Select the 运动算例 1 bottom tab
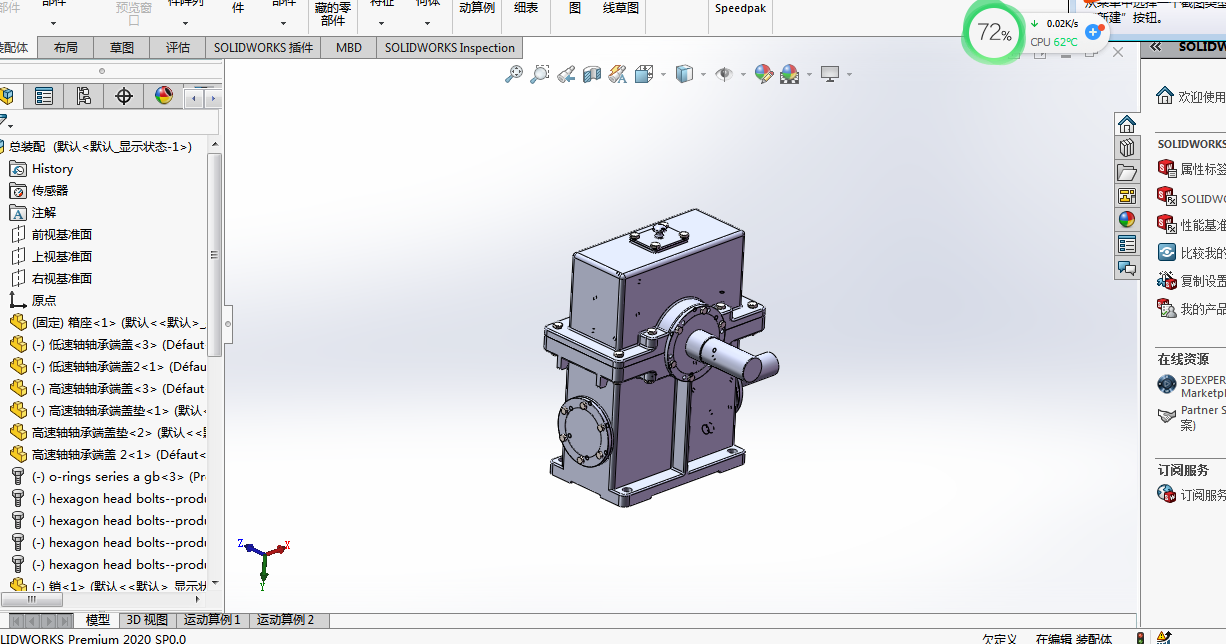The image size is (1226, 644). [212, 620]
